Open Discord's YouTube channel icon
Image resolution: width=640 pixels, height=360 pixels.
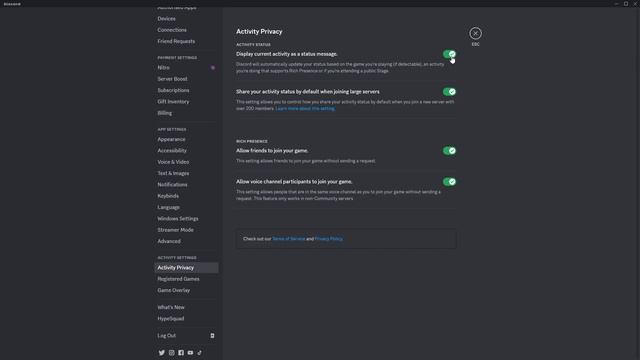click(190, 353)
